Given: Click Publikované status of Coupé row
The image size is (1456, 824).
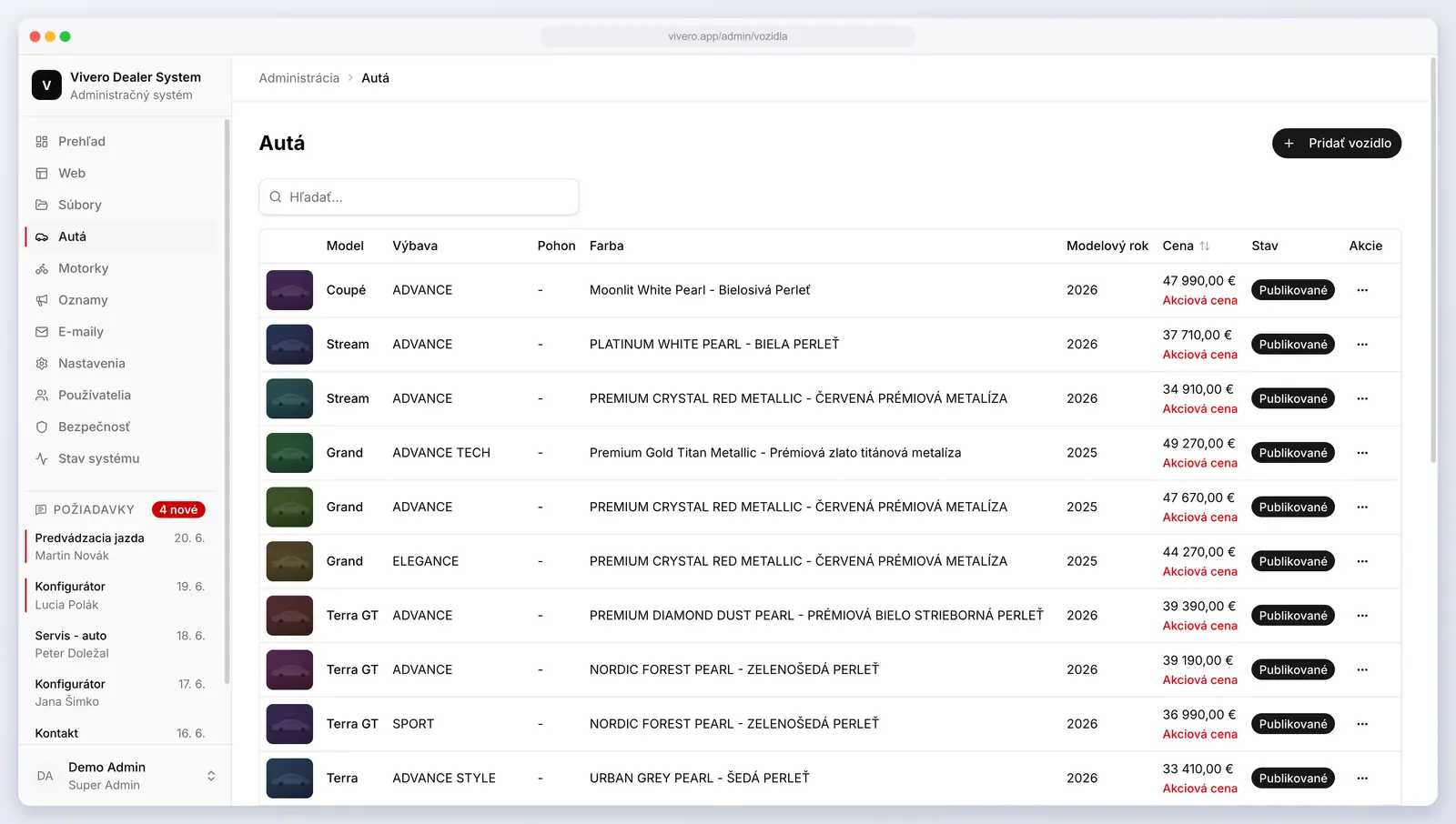Looking at the screenshot, I should pos(1293,290).
